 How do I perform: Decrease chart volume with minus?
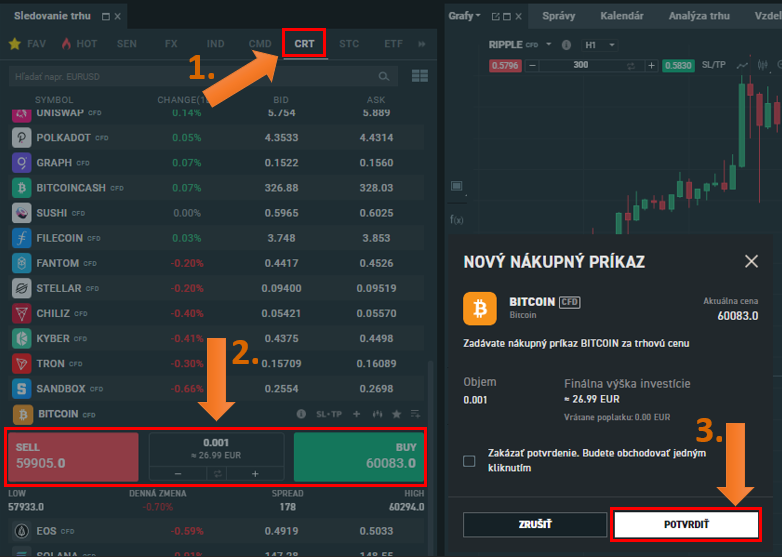(532, 65)
